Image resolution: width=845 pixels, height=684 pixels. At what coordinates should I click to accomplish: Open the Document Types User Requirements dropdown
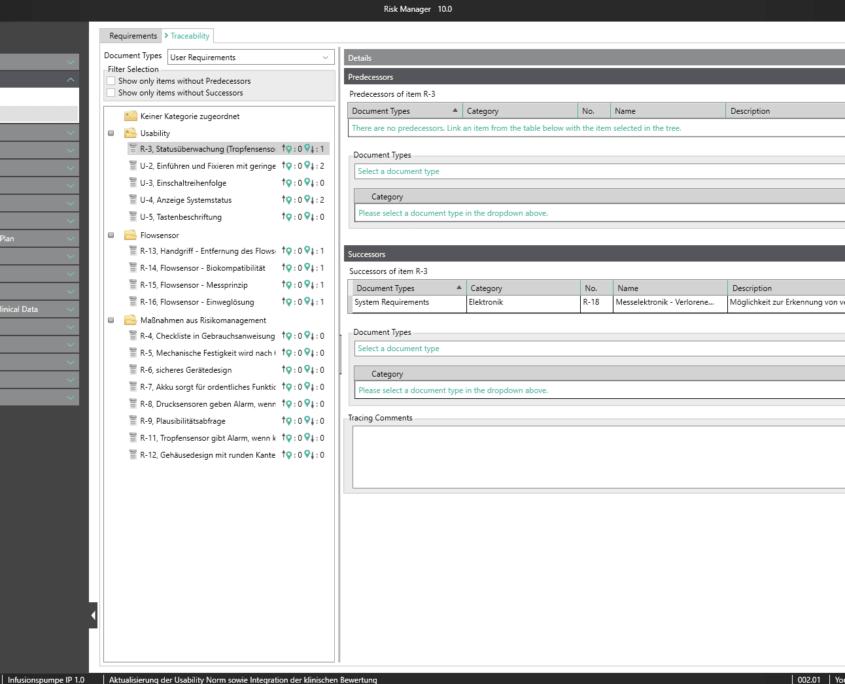250,58
